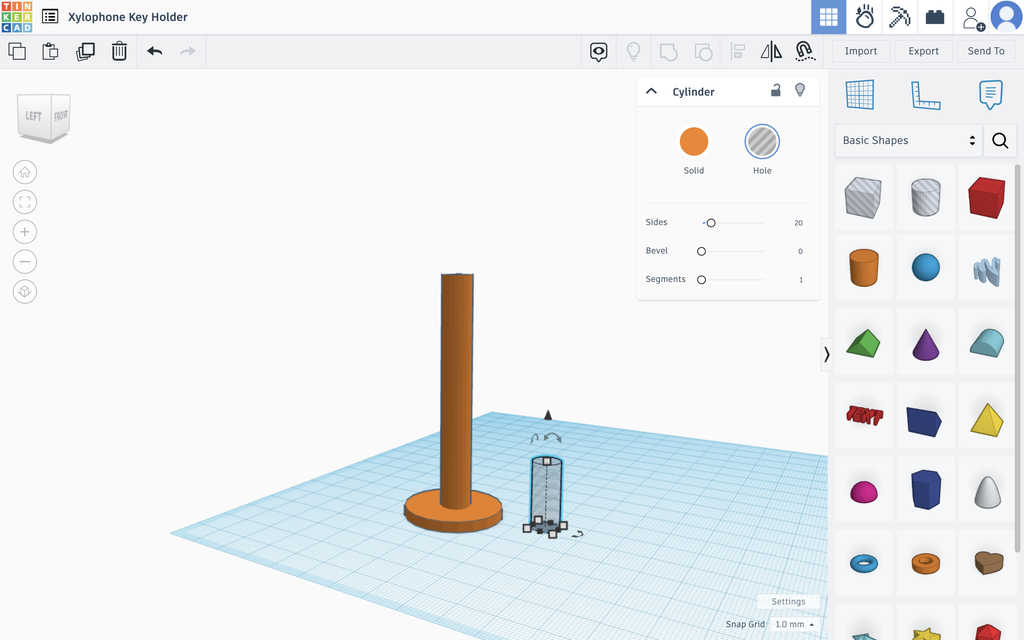Select the Workplane tool
Viewport: 1024px width, 640px height.
(x=859, y=95)
